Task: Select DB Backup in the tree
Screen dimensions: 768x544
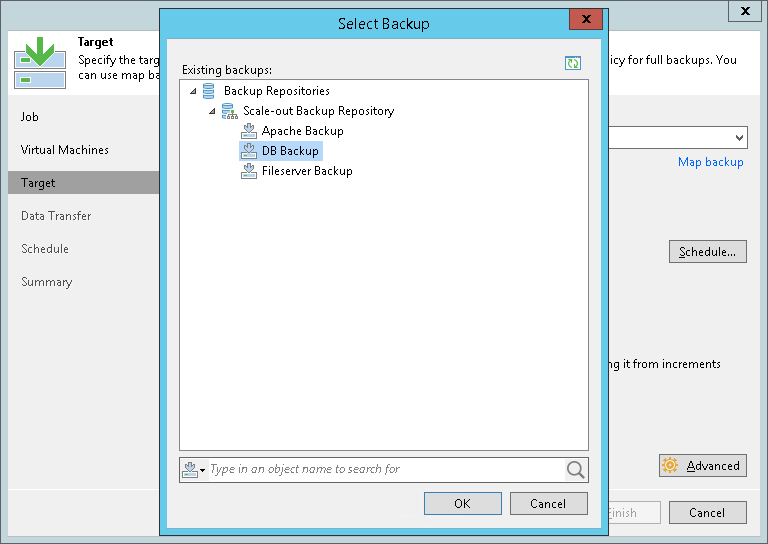Action: [290, 151]
